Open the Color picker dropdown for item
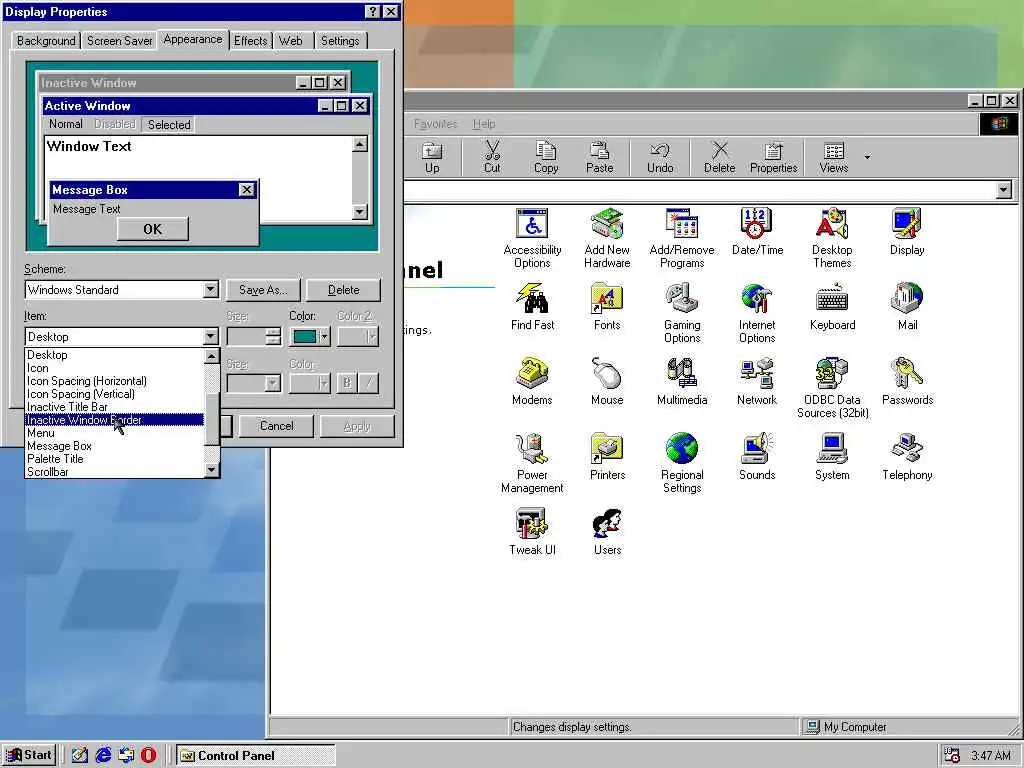 tap(310, 337)
